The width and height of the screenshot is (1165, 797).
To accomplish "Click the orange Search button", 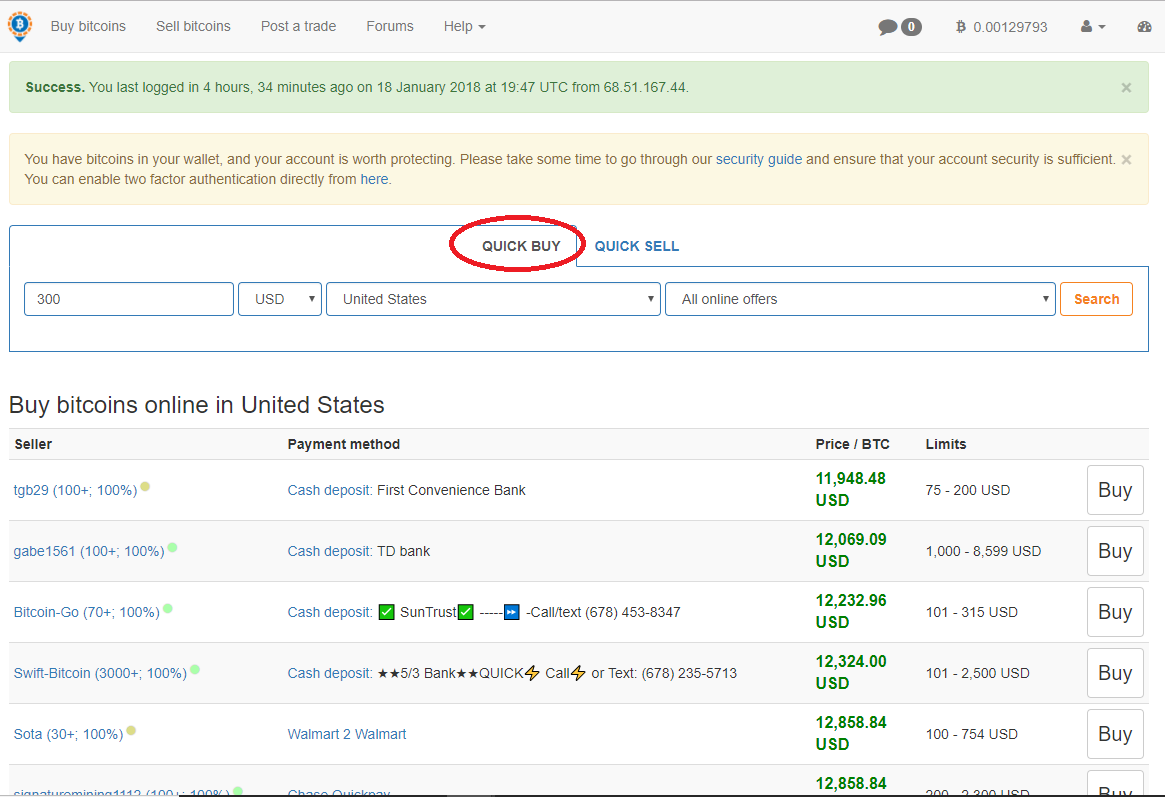I will [1096, 299].
